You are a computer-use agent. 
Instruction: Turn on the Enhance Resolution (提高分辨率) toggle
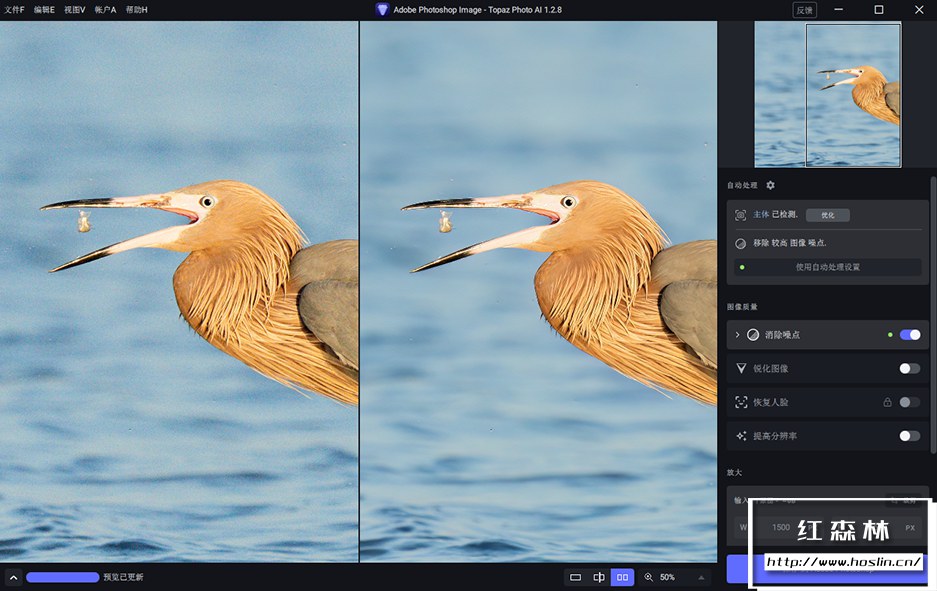909,436
